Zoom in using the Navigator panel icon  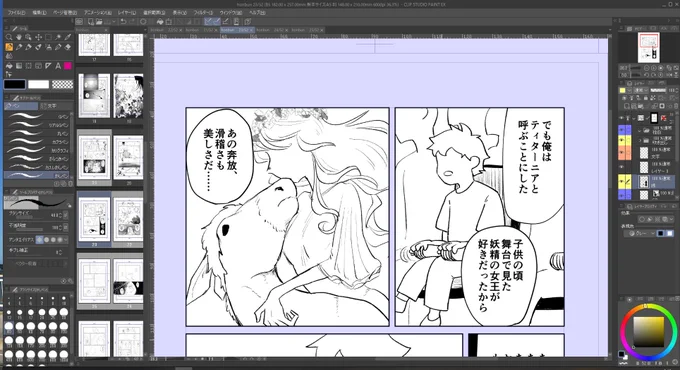(x=654, y=68)
